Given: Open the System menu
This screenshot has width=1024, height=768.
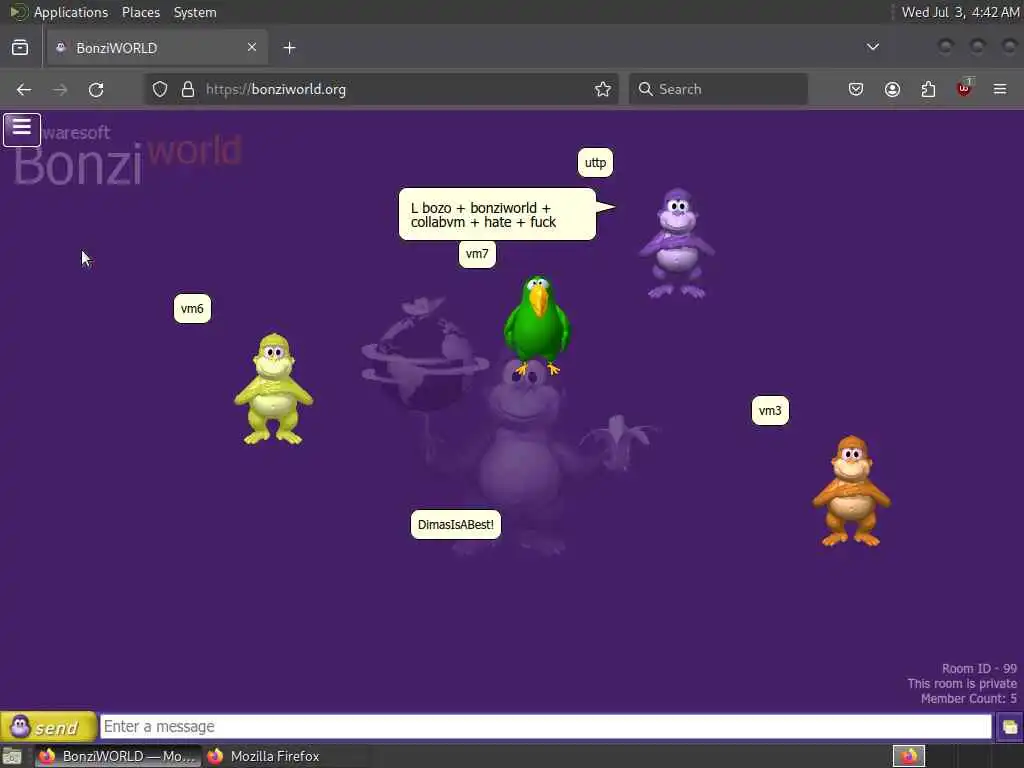Looking at the screenshot, I should point(195,12).
